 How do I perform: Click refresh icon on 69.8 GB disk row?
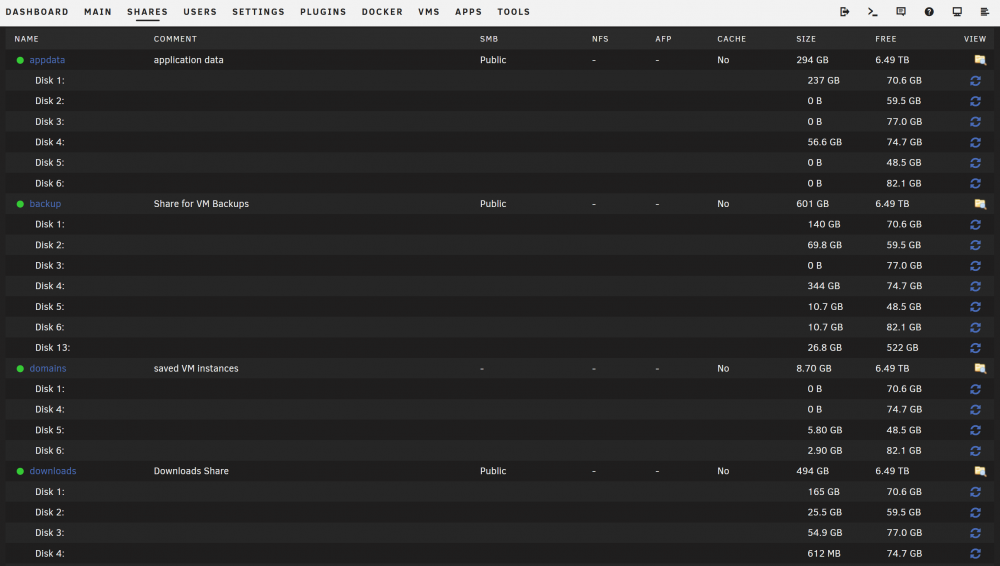pos(975,245)
